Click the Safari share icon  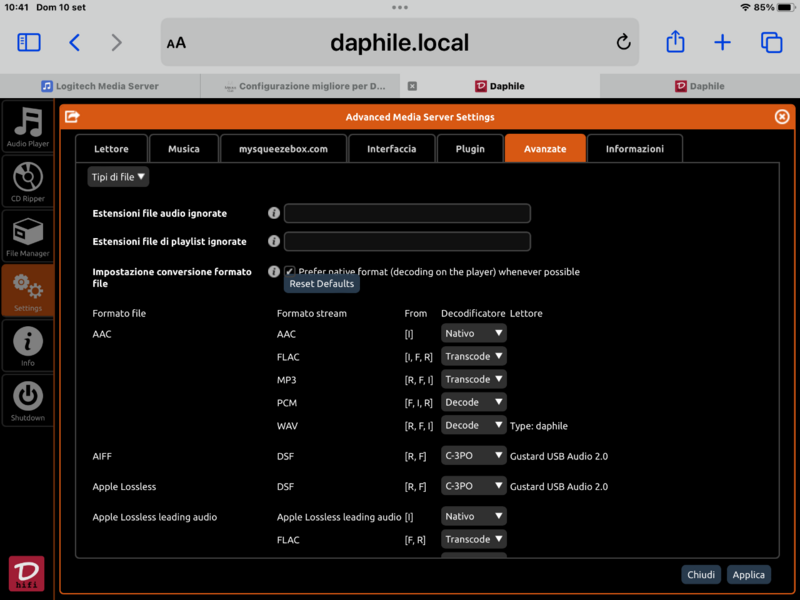point(675,42)
